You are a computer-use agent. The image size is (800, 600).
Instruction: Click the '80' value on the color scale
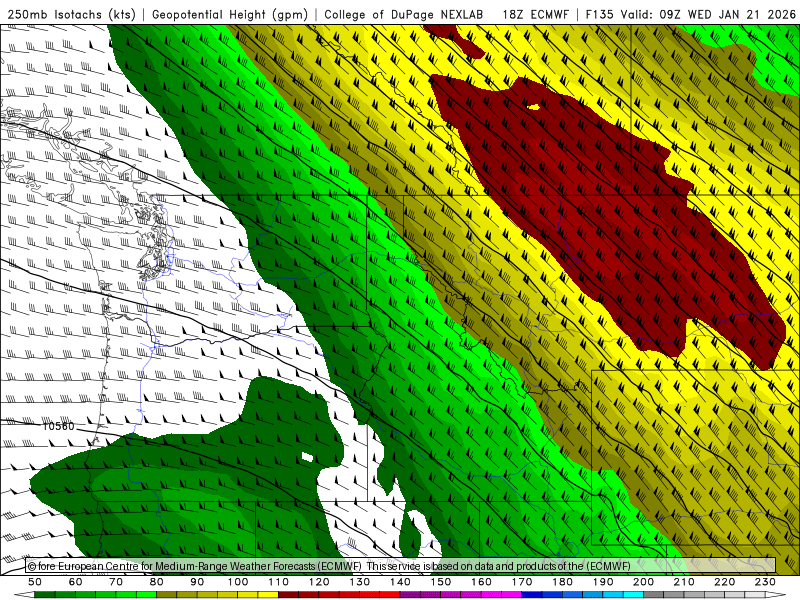[x=156, y=582]
